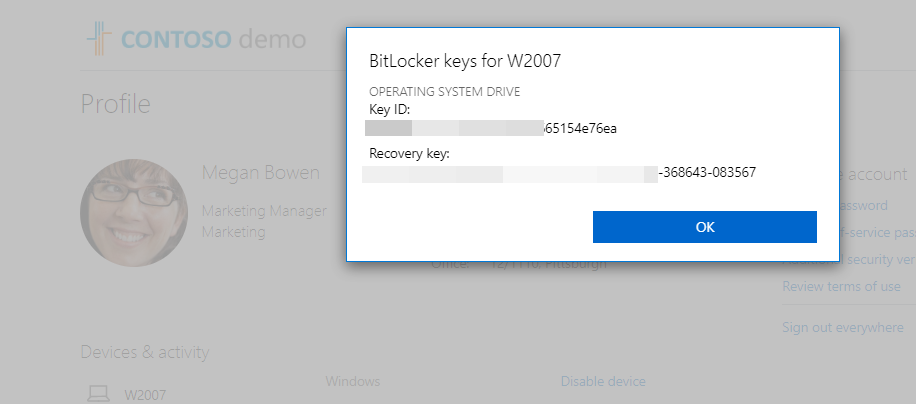This screenshot has width=916, height=404.
Task: Click the recovery key ending 368643-083567
Action: 559,173
